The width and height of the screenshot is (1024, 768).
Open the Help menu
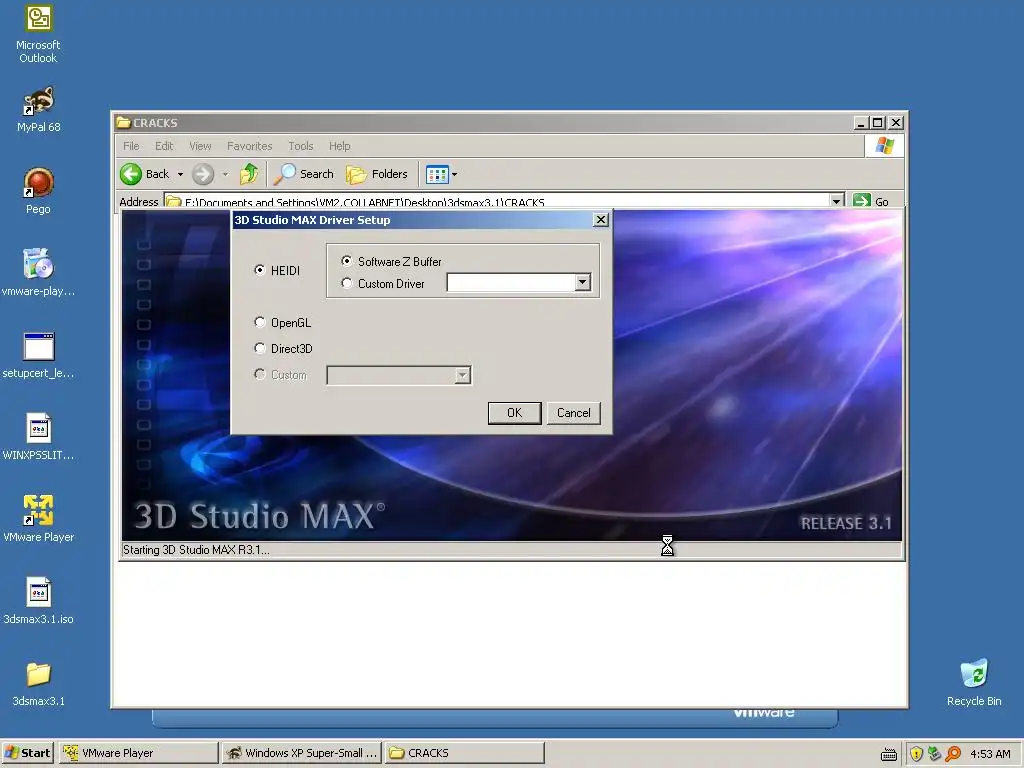point(340,146)
